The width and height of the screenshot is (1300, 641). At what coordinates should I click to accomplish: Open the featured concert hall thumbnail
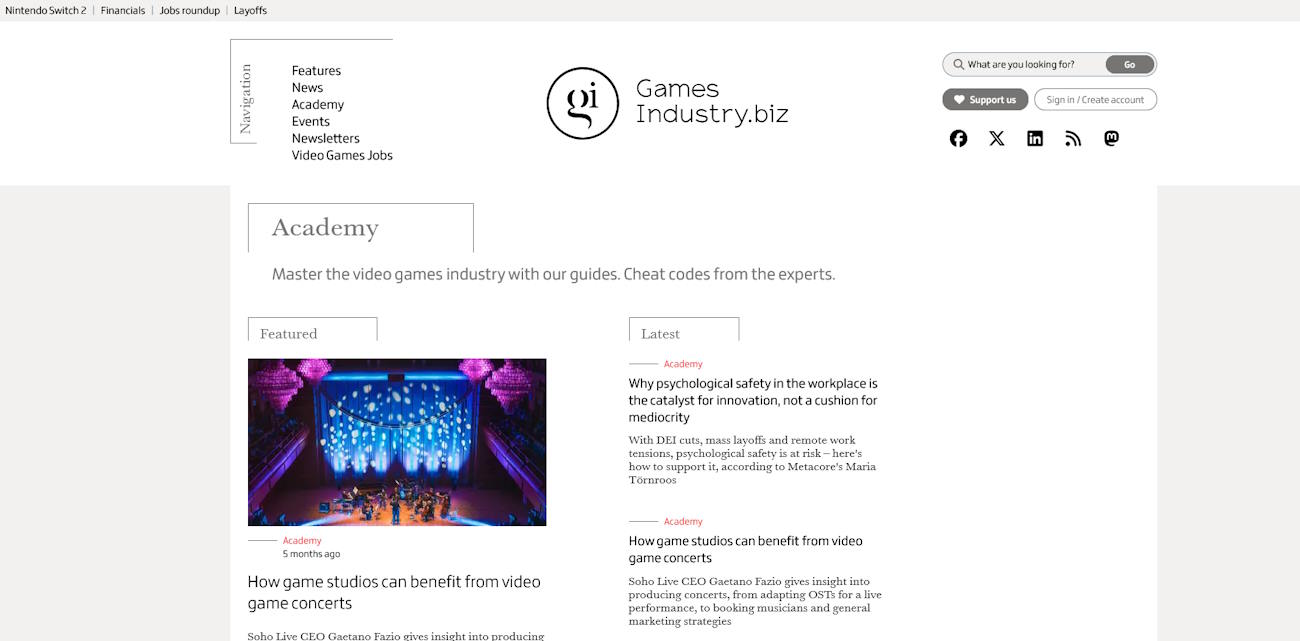[397, 442]
